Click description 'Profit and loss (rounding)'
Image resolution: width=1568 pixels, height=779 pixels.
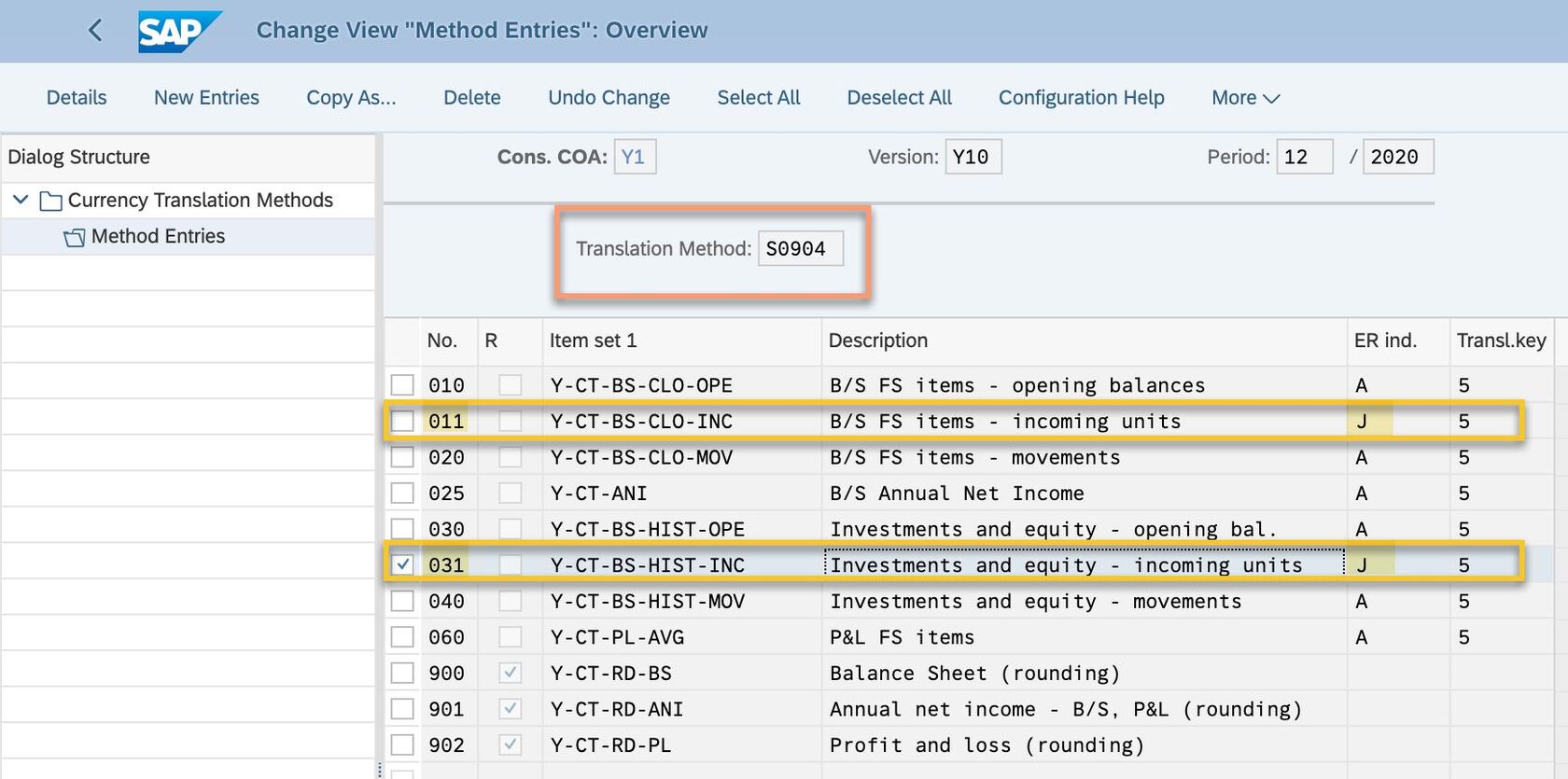(987, 744)
